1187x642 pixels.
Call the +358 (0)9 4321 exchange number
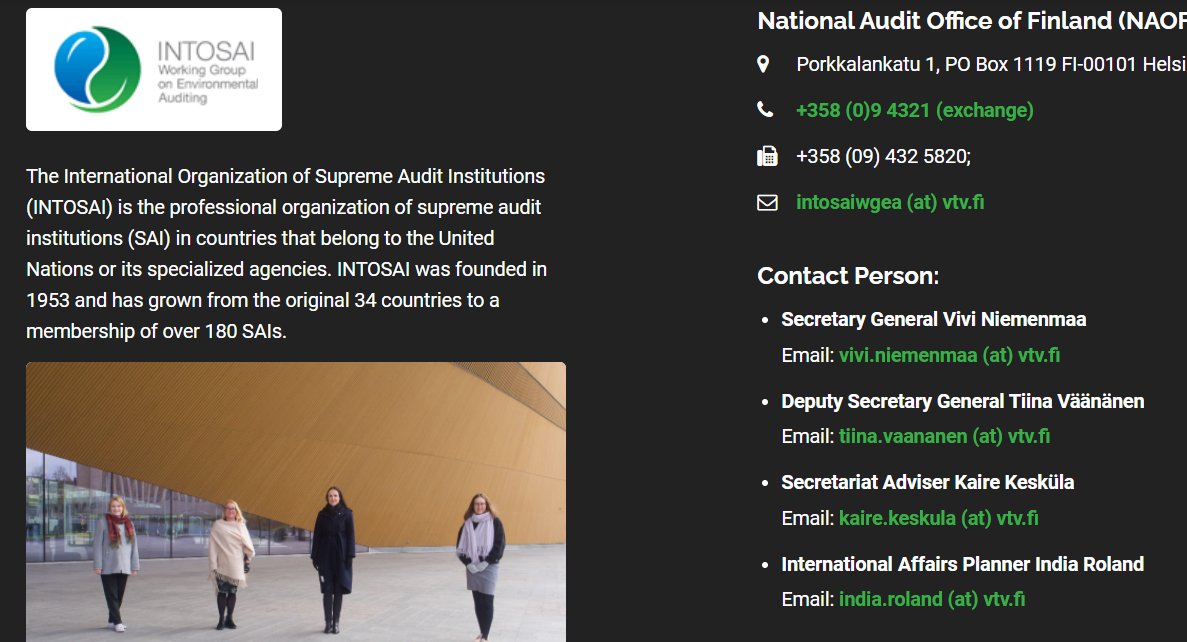pos(914,111)
